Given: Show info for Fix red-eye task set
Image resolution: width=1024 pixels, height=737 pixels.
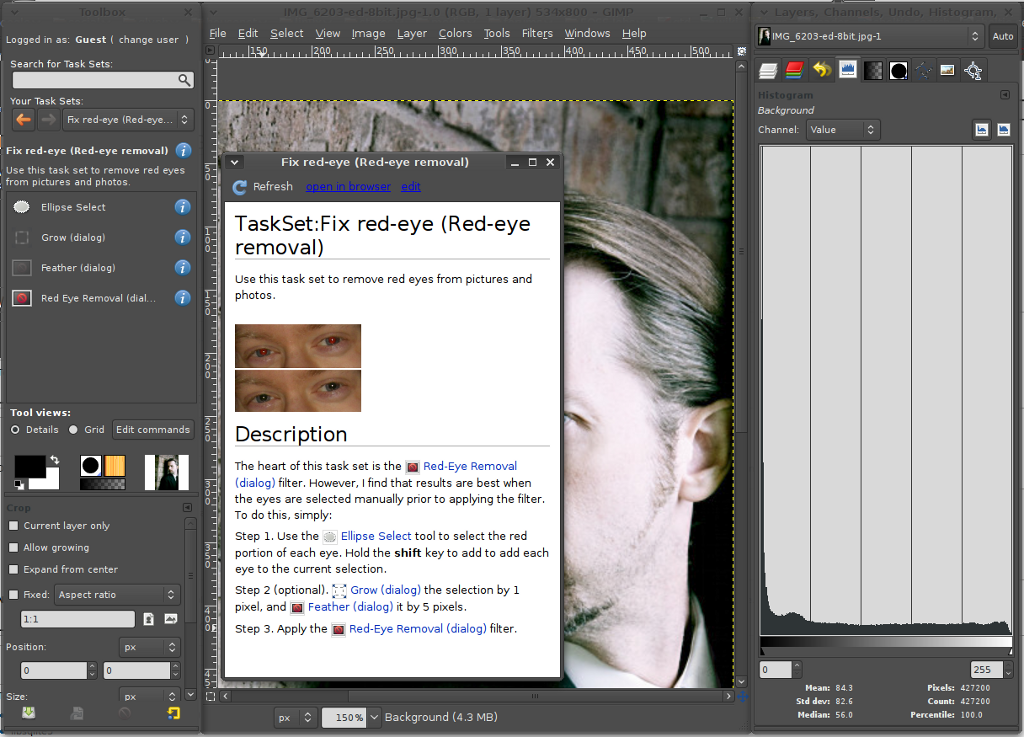Looking at the screenshot, I should [x=184, y=151].
